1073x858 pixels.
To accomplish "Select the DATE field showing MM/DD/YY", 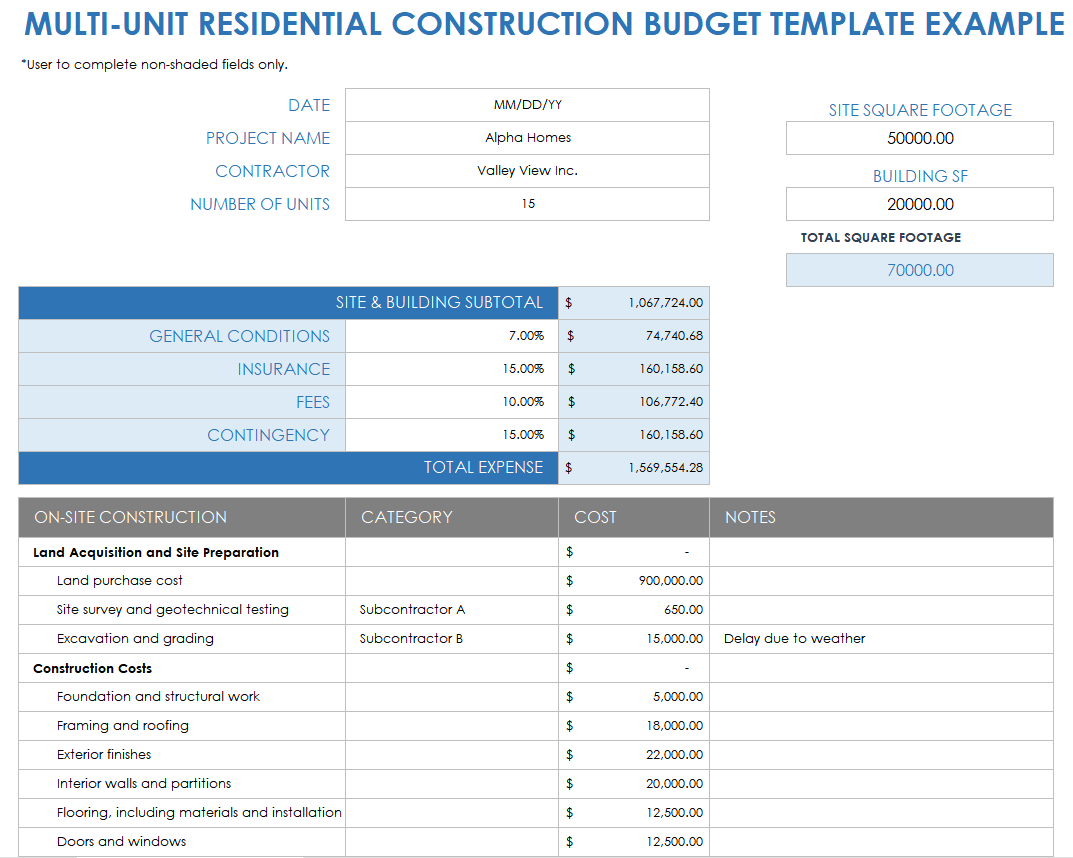I will pos(527,105).
